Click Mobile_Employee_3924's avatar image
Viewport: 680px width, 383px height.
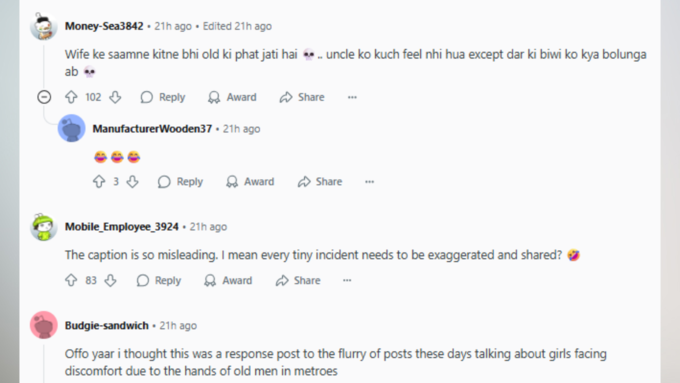(x=43, y=227)
